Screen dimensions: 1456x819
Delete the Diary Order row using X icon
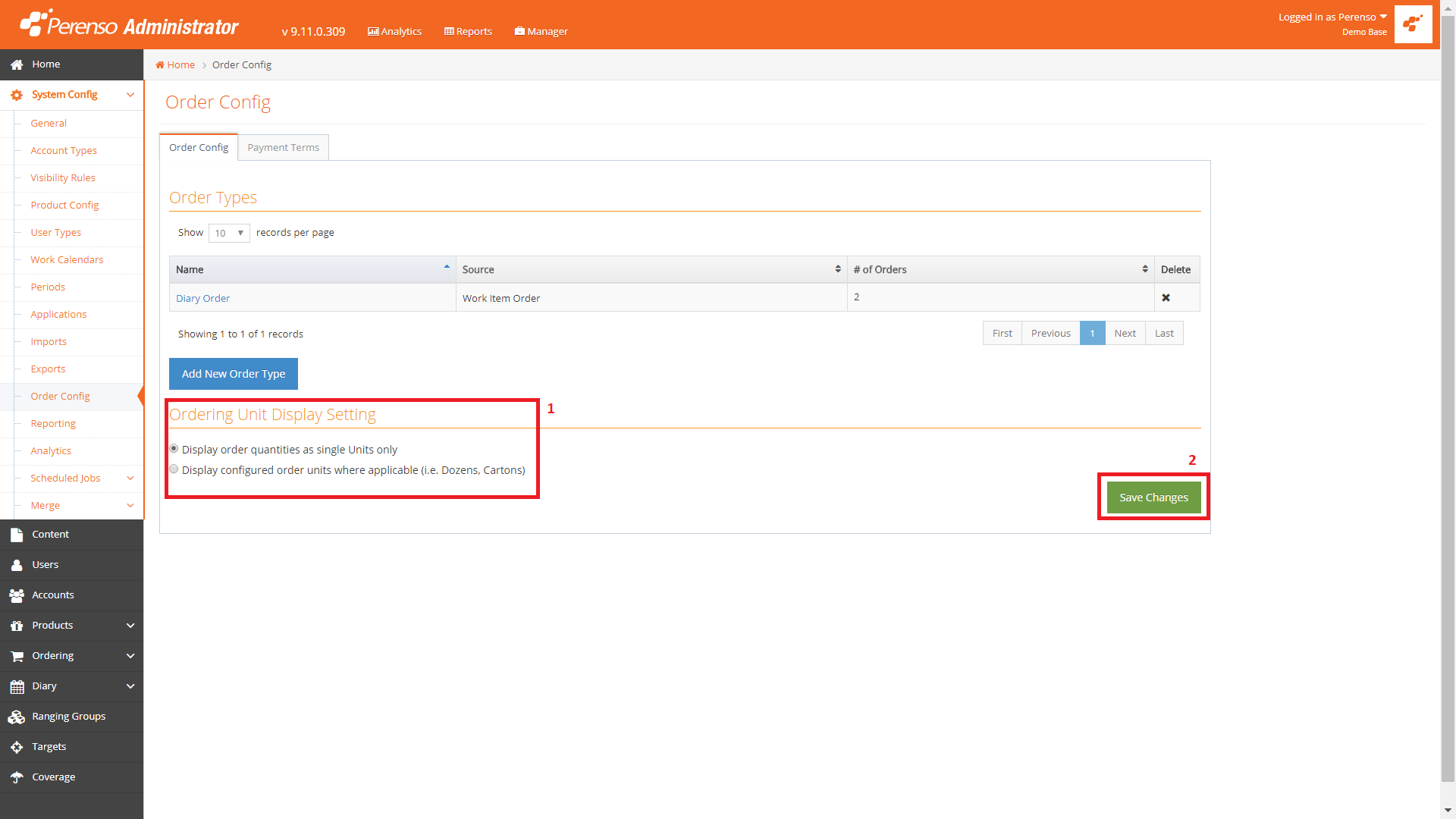[x=1166, y=298]
